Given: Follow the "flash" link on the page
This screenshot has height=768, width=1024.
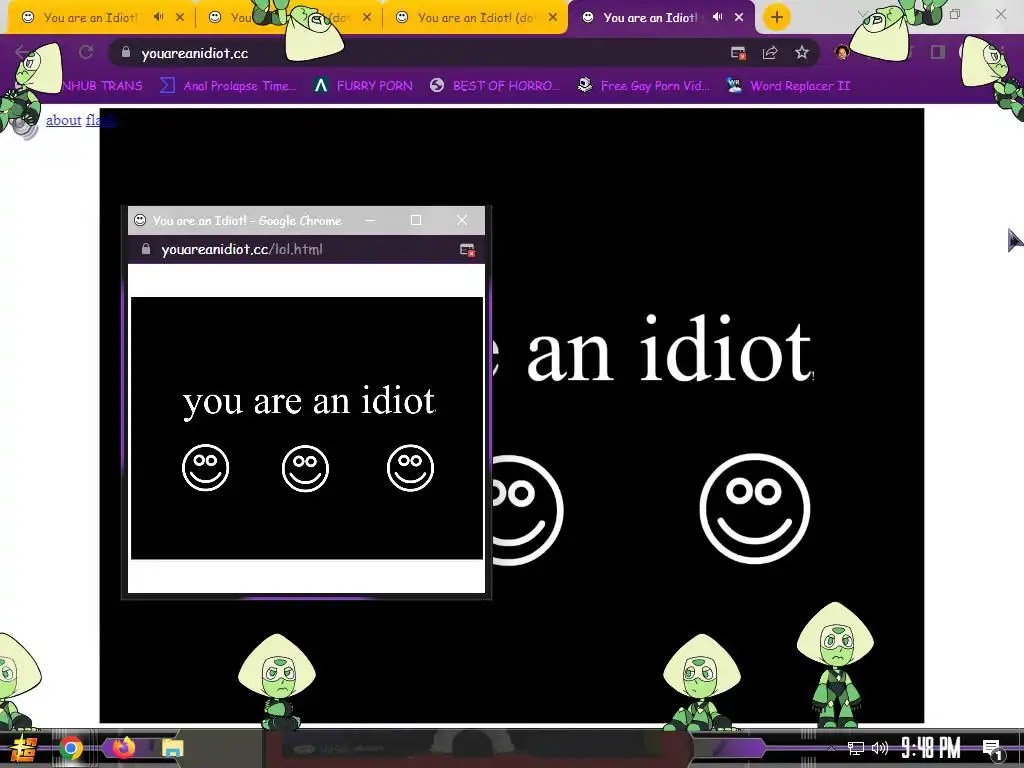Looking at the screenshot, I should (x=100, y=120).
